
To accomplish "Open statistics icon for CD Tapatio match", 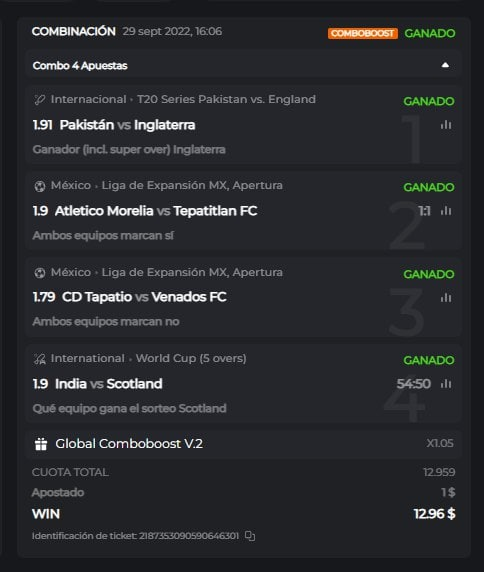I will pyautogui.click(x=446, y=298).
